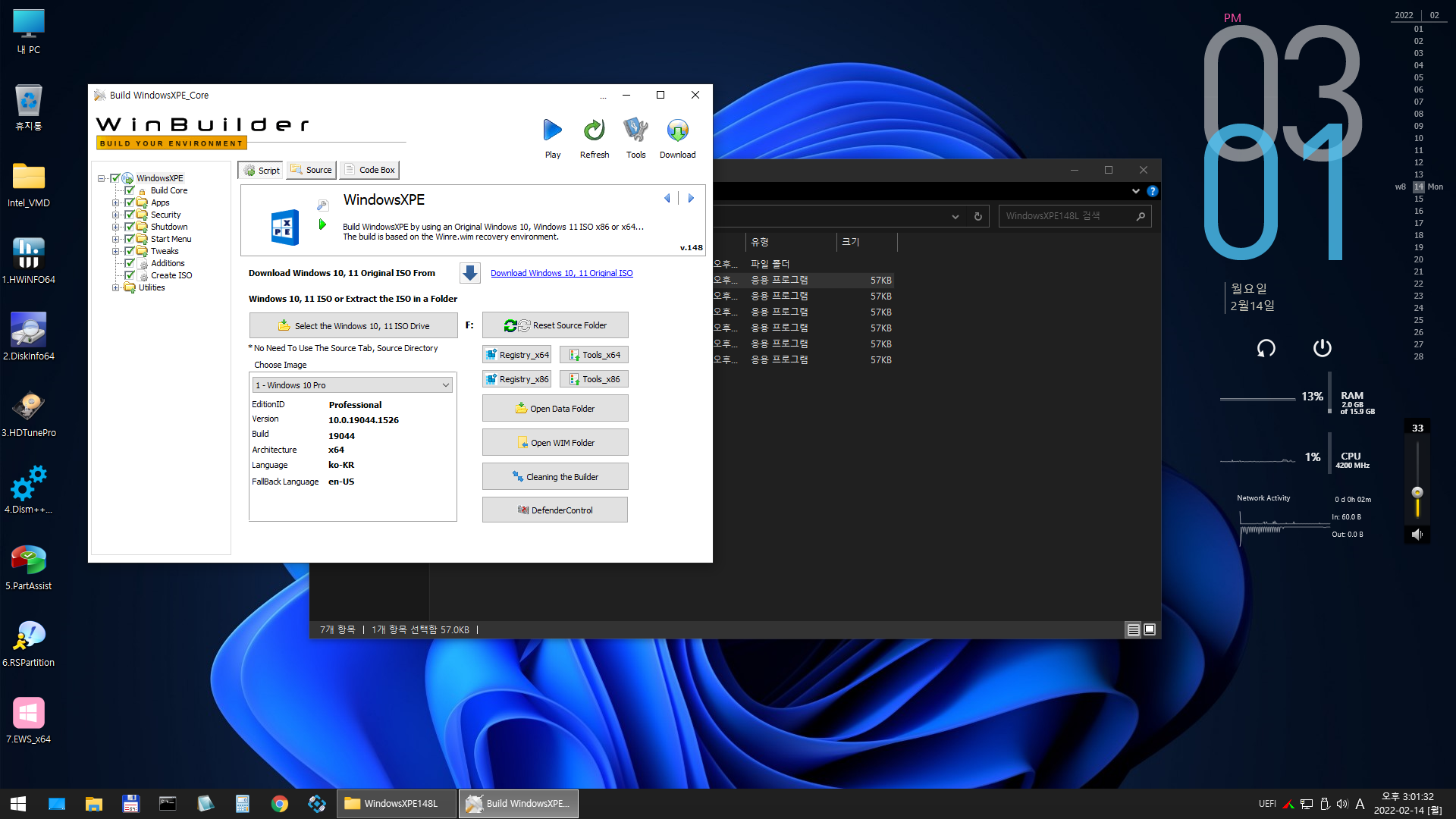
Task: Expand the Apps tree node
Action: [115, 202]
